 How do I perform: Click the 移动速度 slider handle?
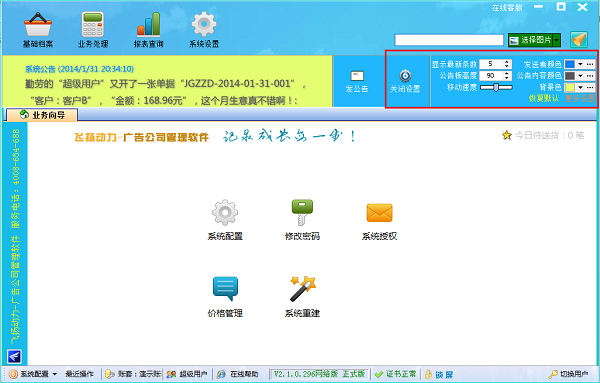point(496,87)
